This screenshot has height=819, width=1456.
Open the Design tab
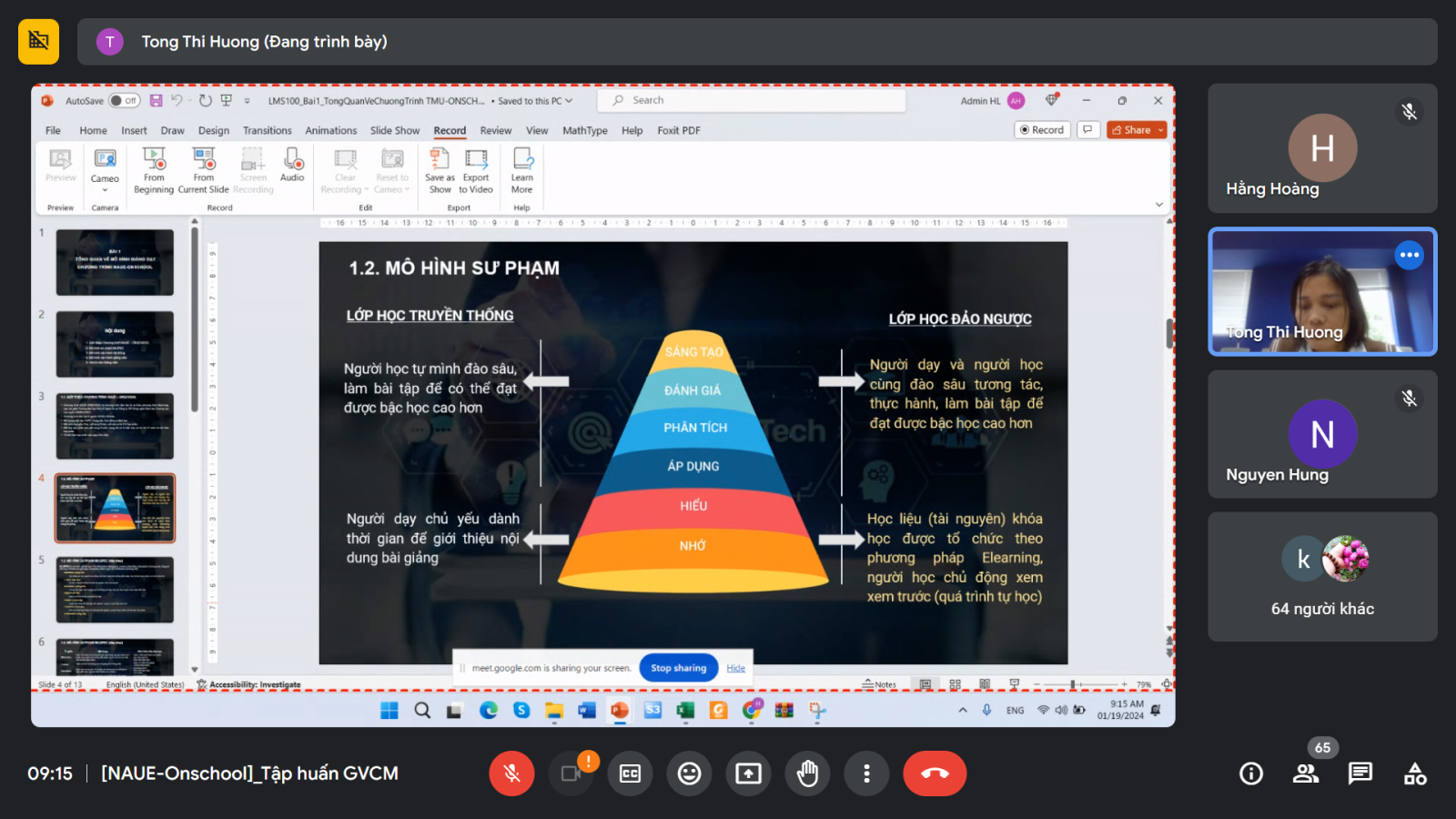(214, 131)
